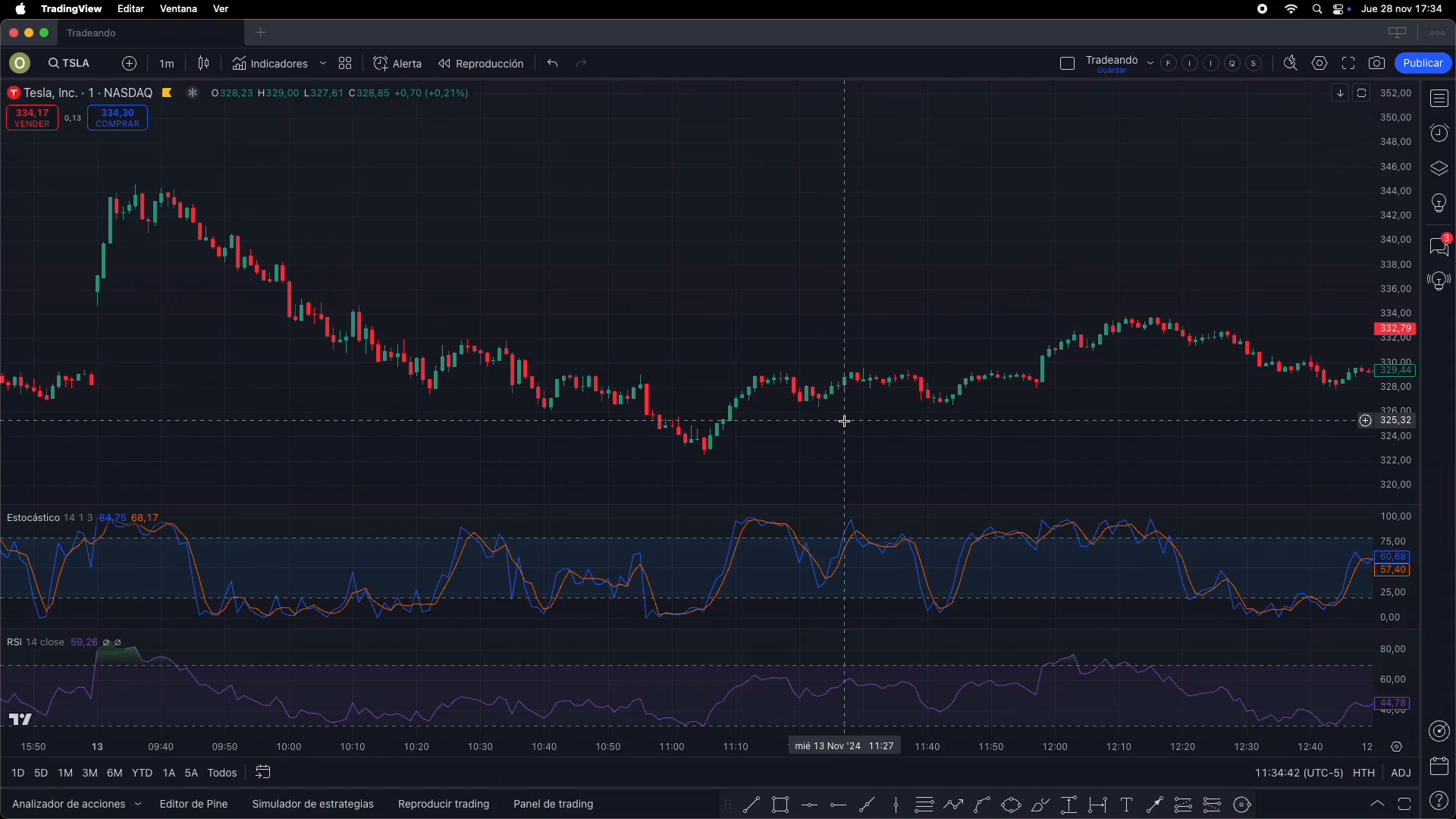Open Panel de trading tab
This screenshot has width=1456, height=819.
(x=554, y=804)
